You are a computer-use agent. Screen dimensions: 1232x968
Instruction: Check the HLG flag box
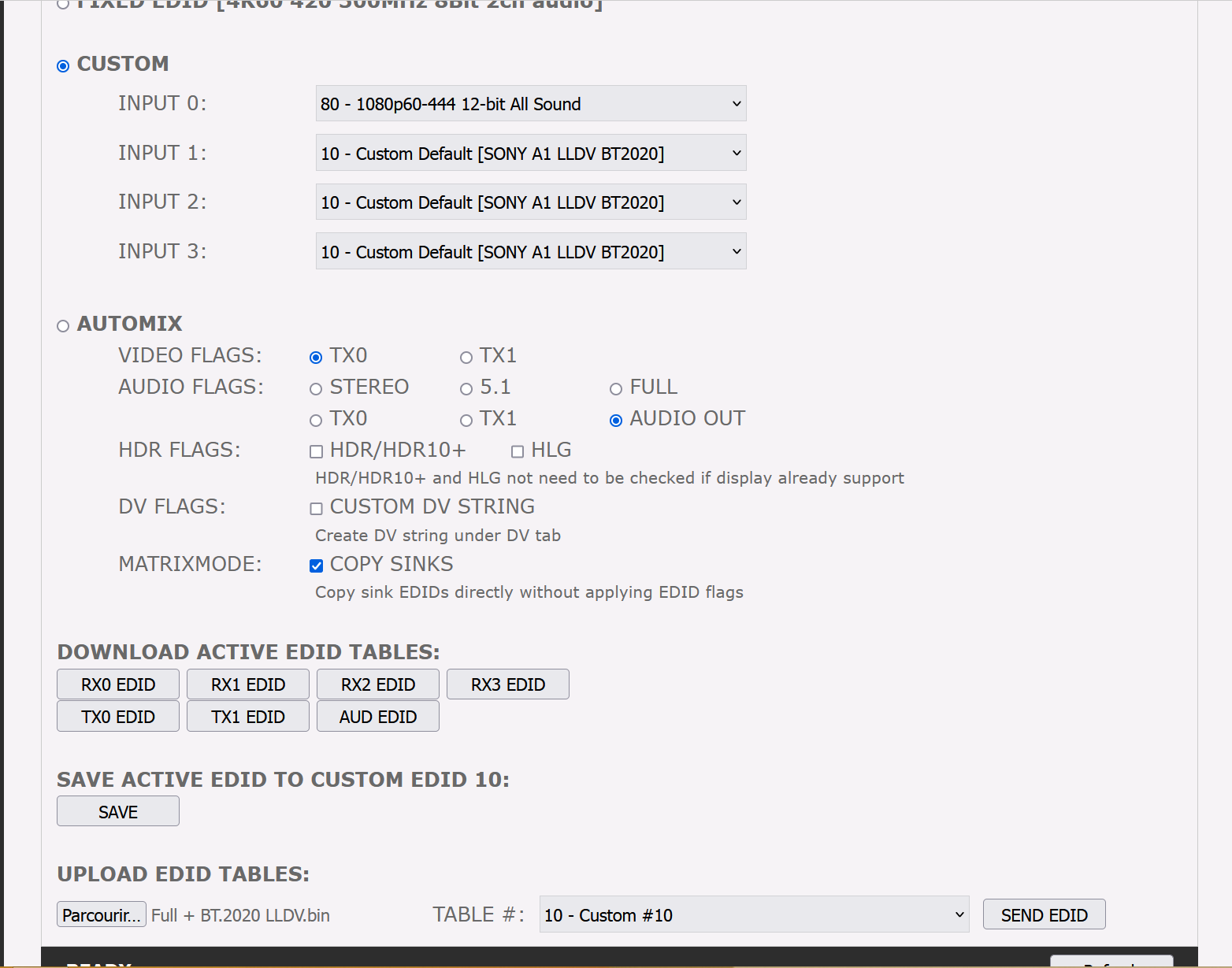pos(518,452)
